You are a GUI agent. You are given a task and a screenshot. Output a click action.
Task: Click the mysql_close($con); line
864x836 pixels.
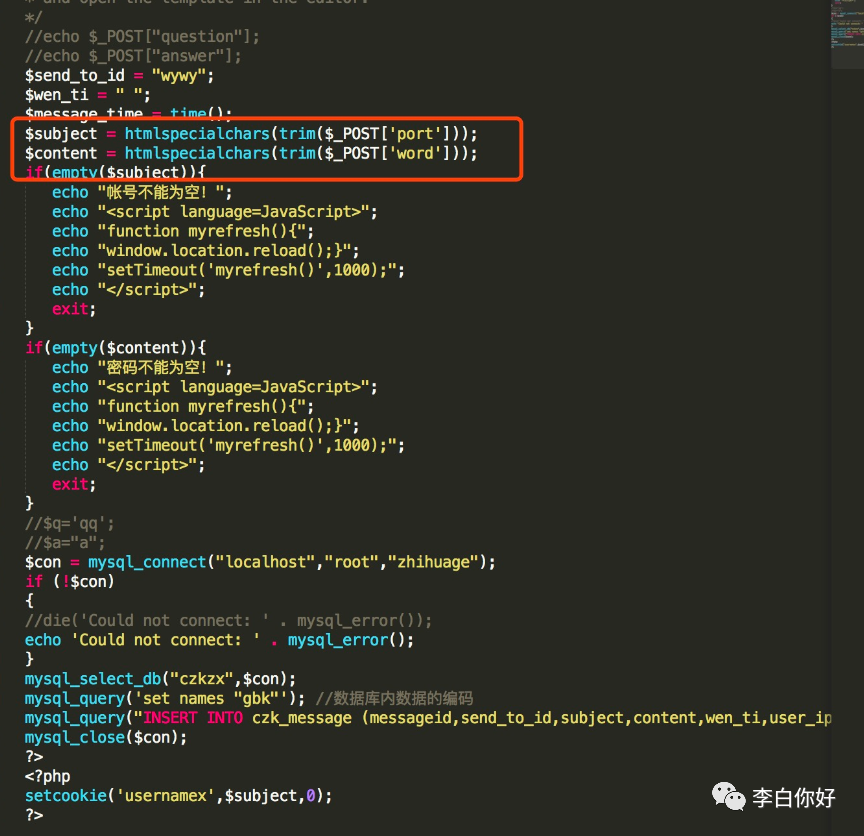[106, 737]
